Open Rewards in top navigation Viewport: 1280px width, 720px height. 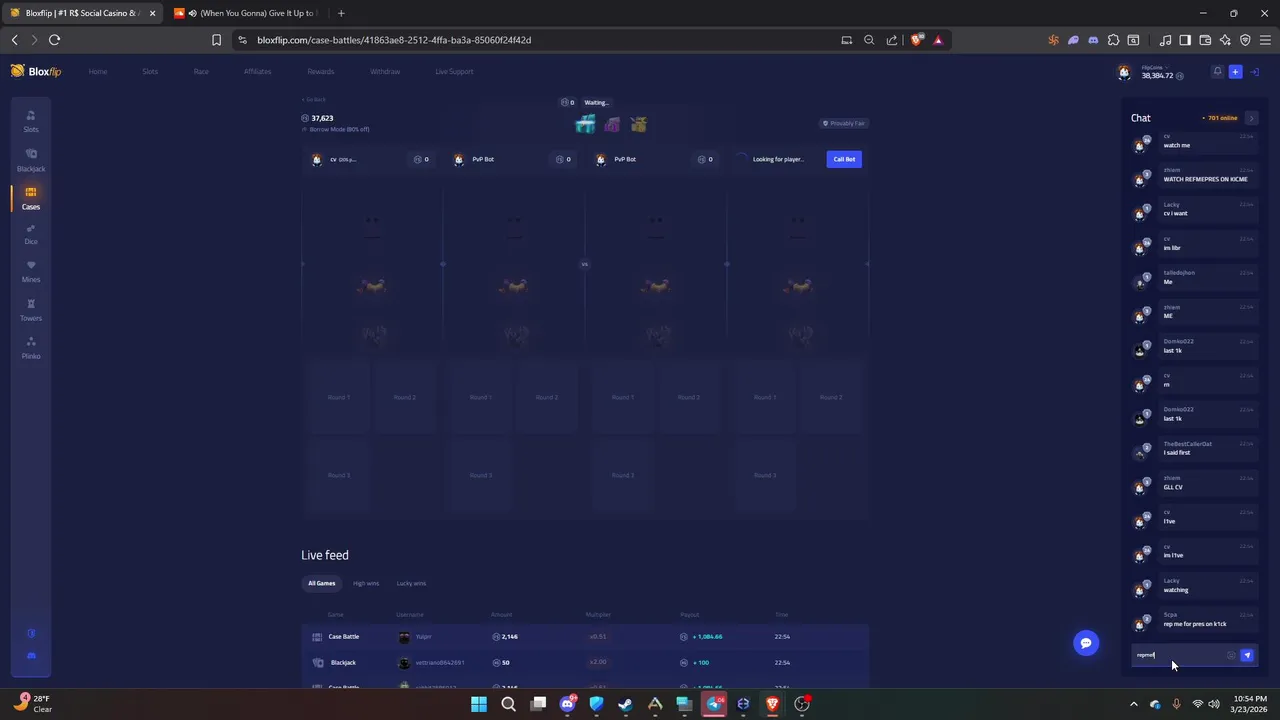tap(321, 72)
